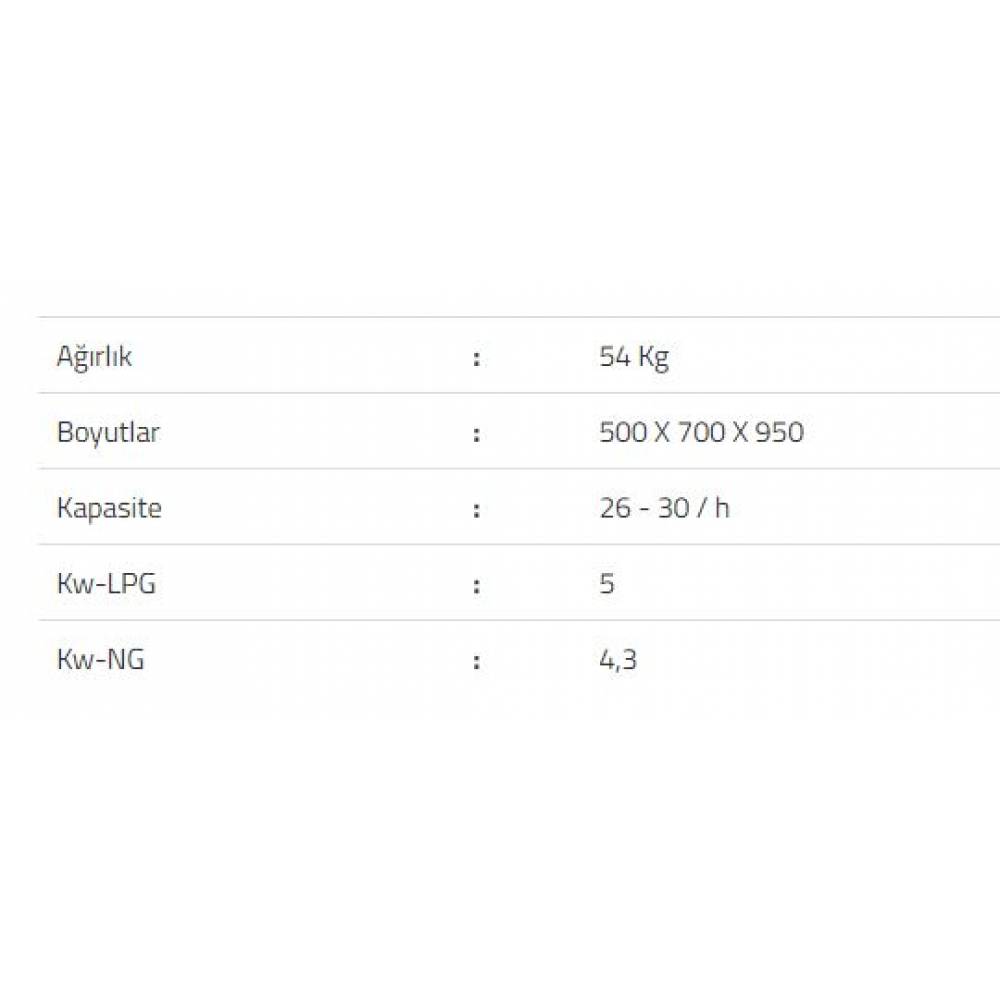1000x1000 pixels.
Task: Click the colon in the Boyutlar row
Action: (x=477, y=434)
